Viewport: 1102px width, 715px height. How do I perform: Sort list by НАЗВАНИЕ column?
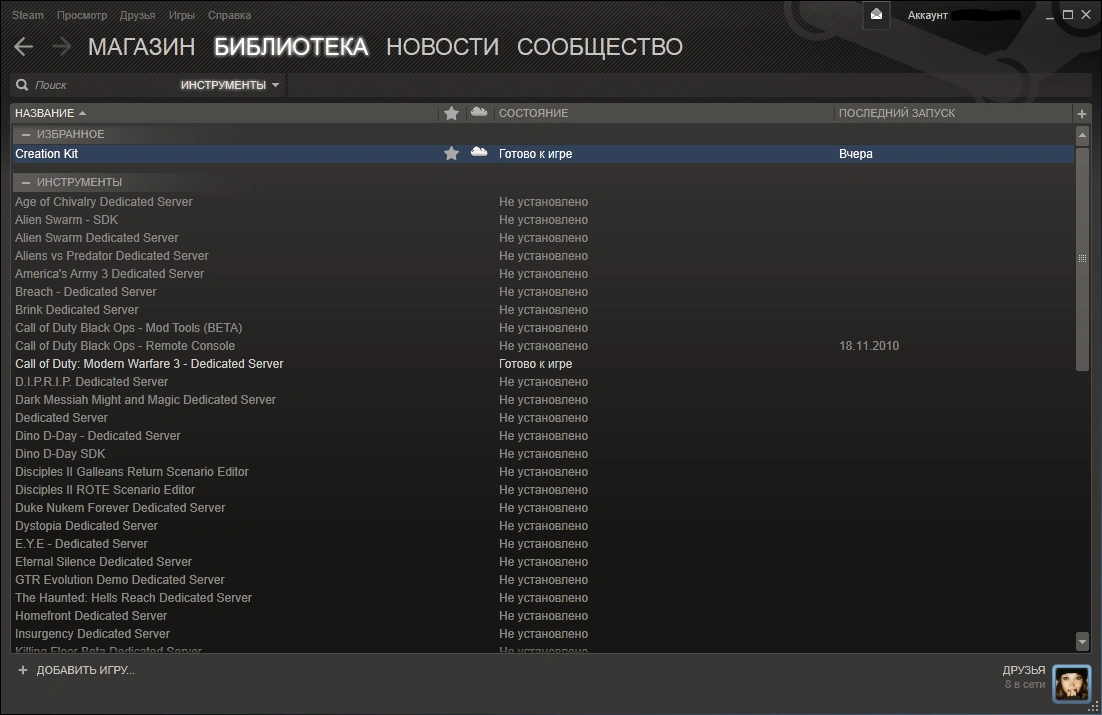click(51, 113)
